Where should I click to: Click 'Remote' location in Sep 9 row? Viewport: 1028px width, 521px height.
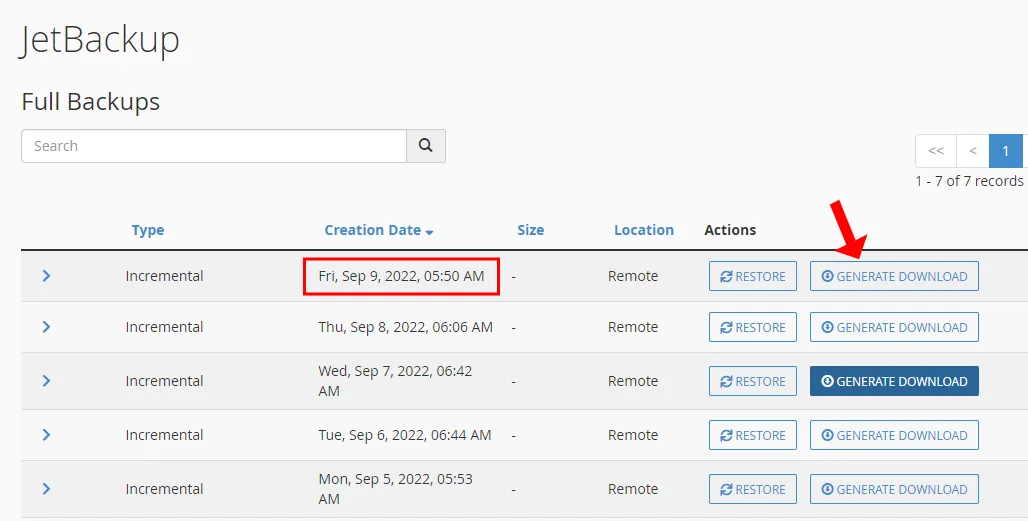pyautogui.click(x=633, y=276)
